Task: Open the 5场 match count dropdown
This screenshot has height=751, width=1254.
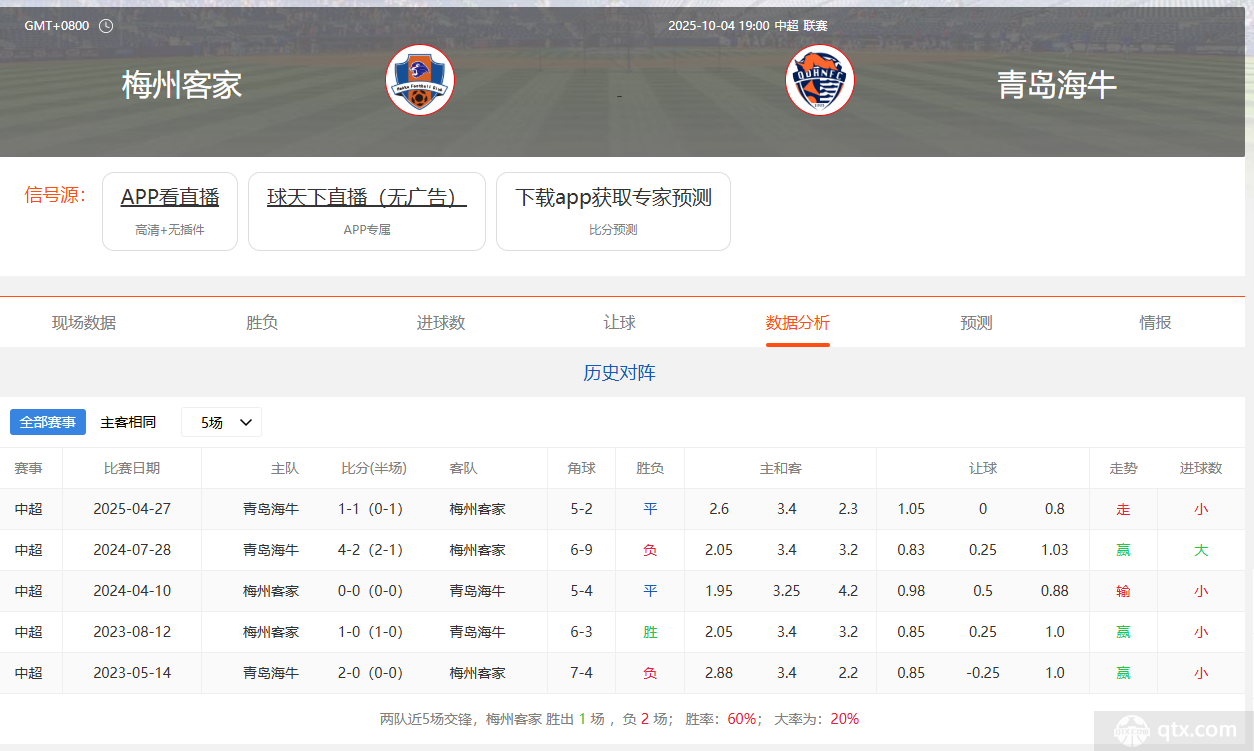Action: 221,422
